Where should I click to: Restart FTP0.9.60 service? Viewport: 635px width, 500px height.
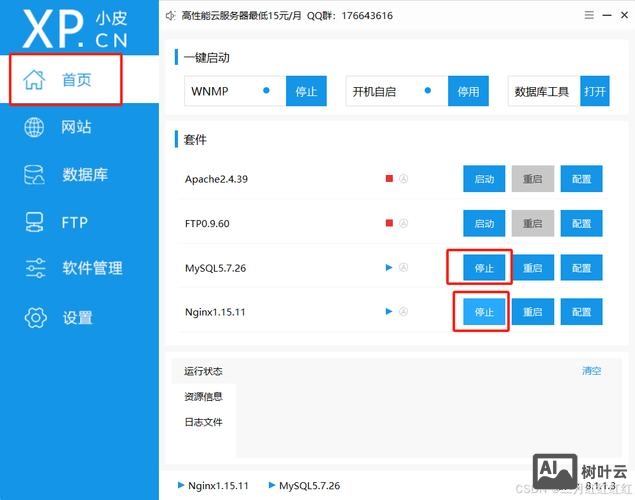[x=533, y=223]
